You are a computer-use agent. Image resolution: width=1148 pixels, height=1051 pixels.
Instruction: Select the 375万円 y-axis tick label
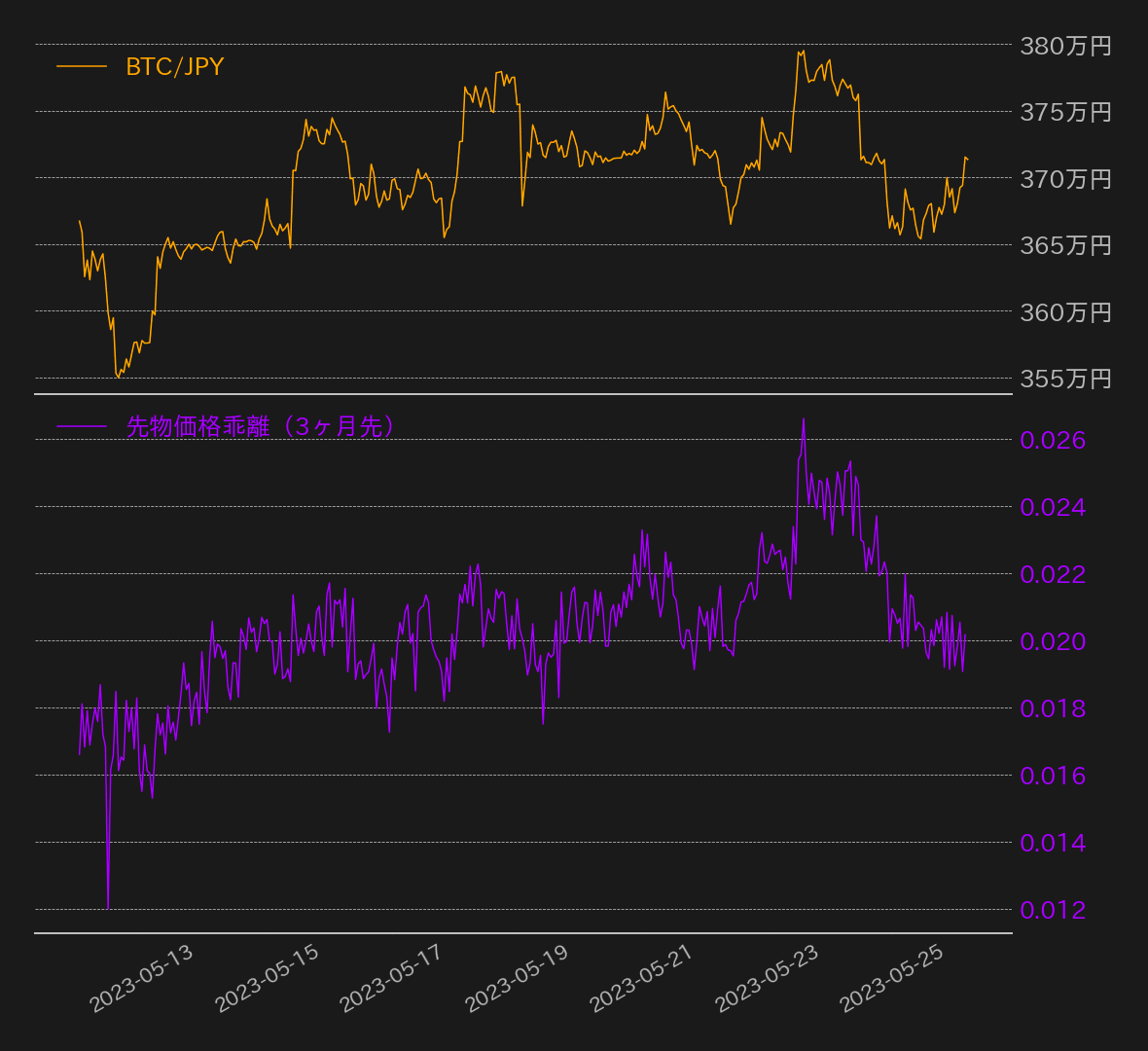1064,112
